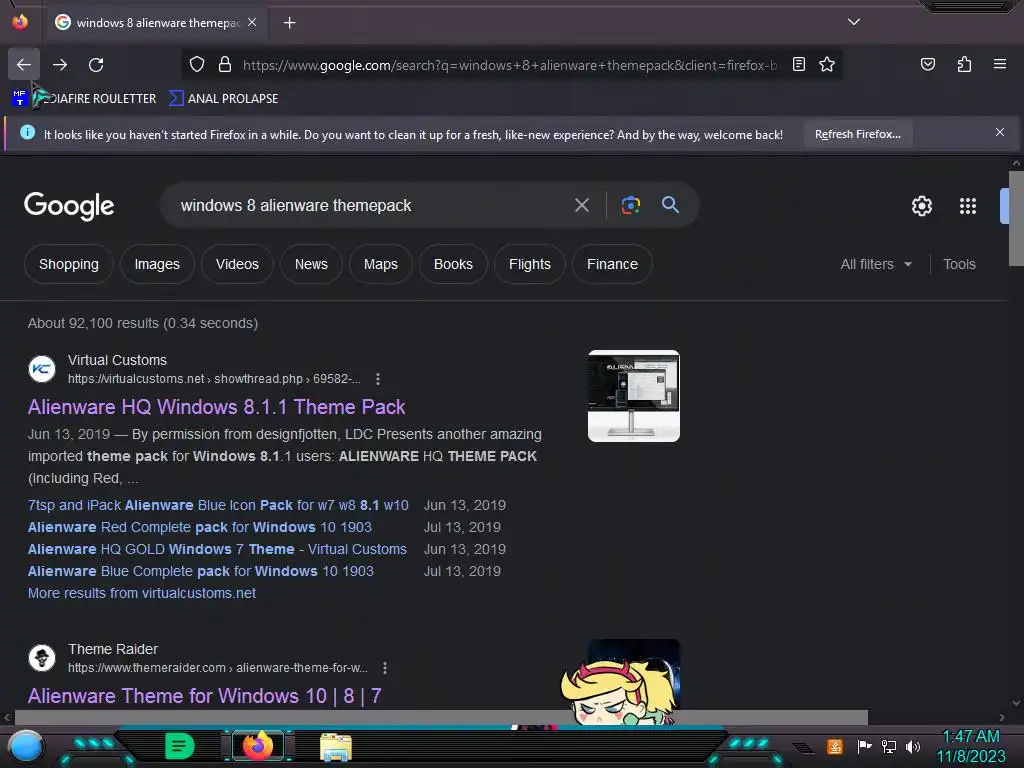Search by image with Google Lens
1024x768 pixels.
pyautogui.click(x=630, y=205)
